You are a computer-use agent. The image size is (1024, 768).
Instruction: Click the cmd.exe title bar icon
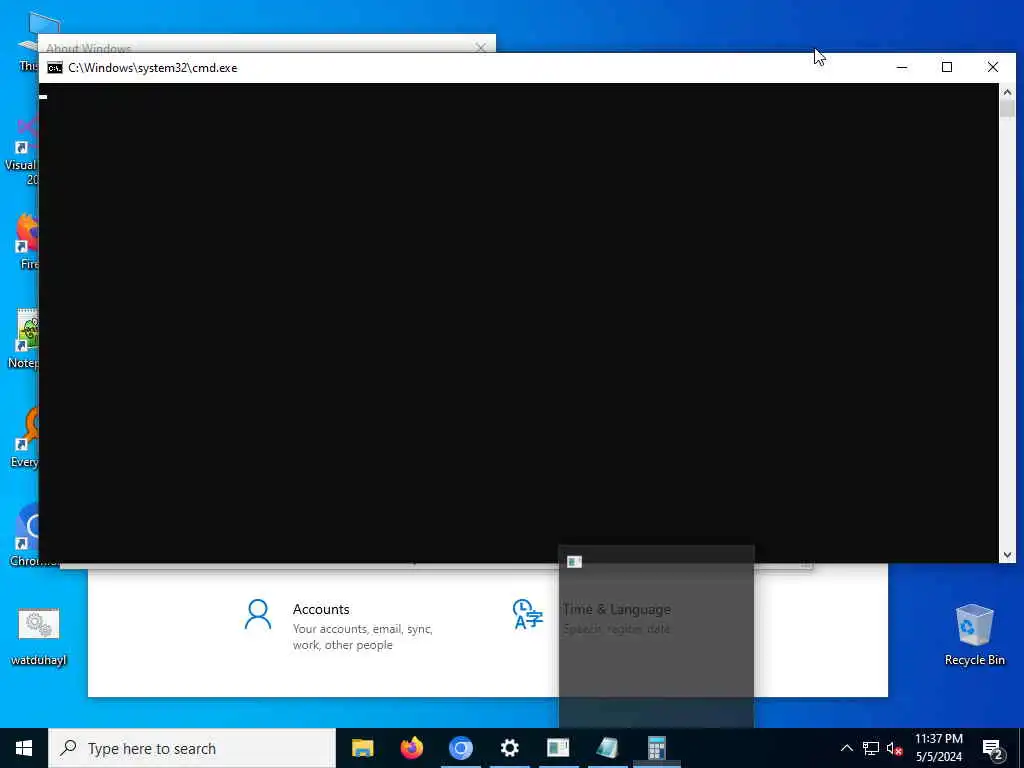55,68
